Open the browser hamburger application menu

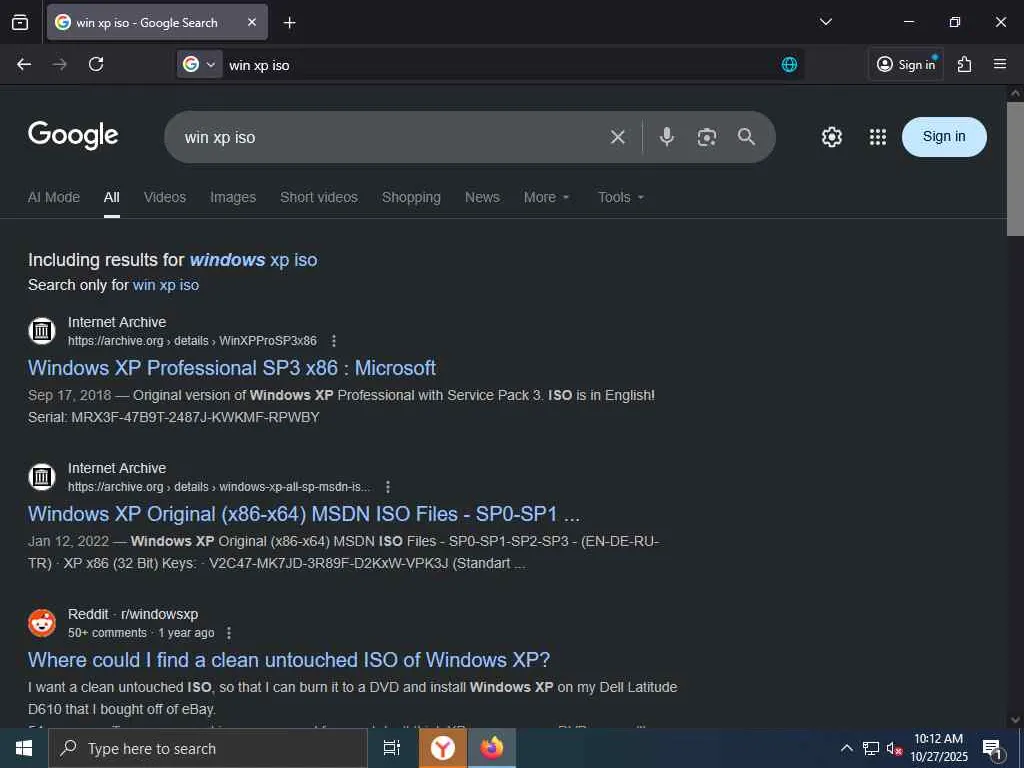tap(1000, 64)
